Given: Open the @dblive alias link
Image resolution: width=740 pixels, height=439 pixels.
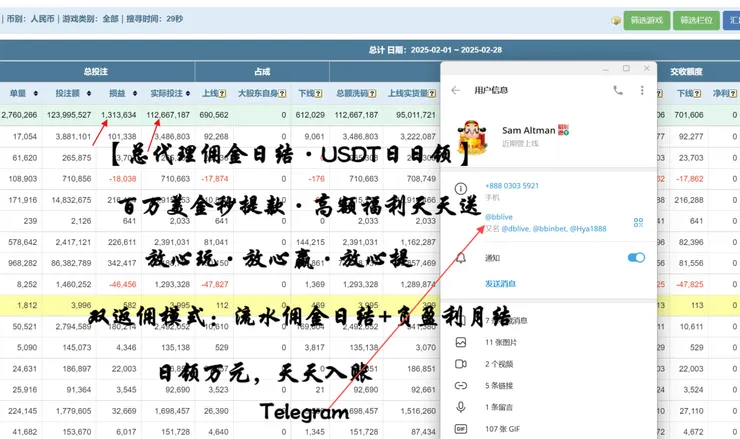Looking at the screenshot, I should pos(515,228).
